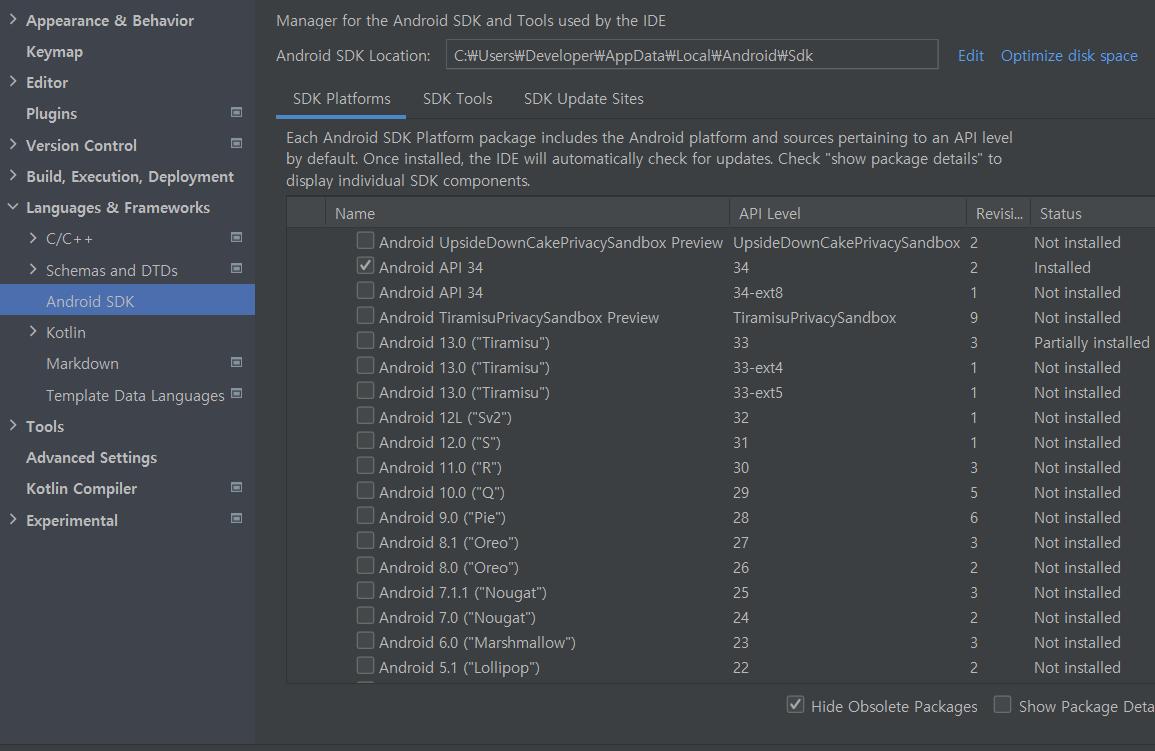The width and height of the screenshot is (1155, 751).
Task: Click the project-level icon beside Schemas and DTDs
Action: coord(236,269)
